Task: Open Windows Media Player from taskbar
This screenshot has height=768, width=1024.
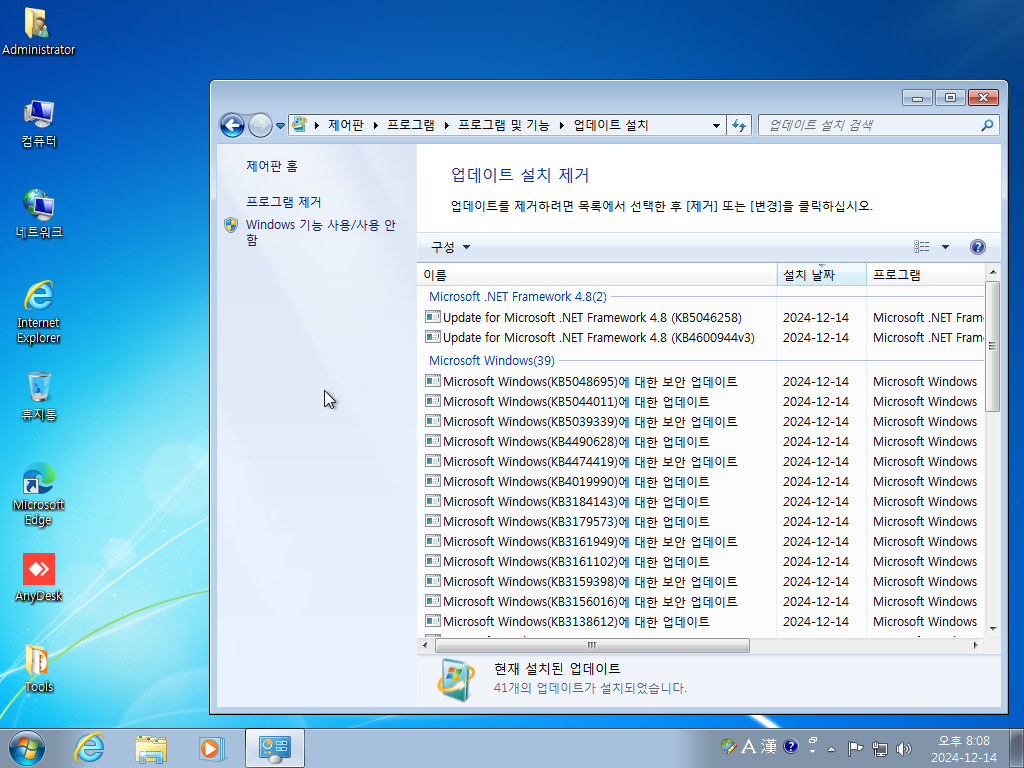Action: 212,748
